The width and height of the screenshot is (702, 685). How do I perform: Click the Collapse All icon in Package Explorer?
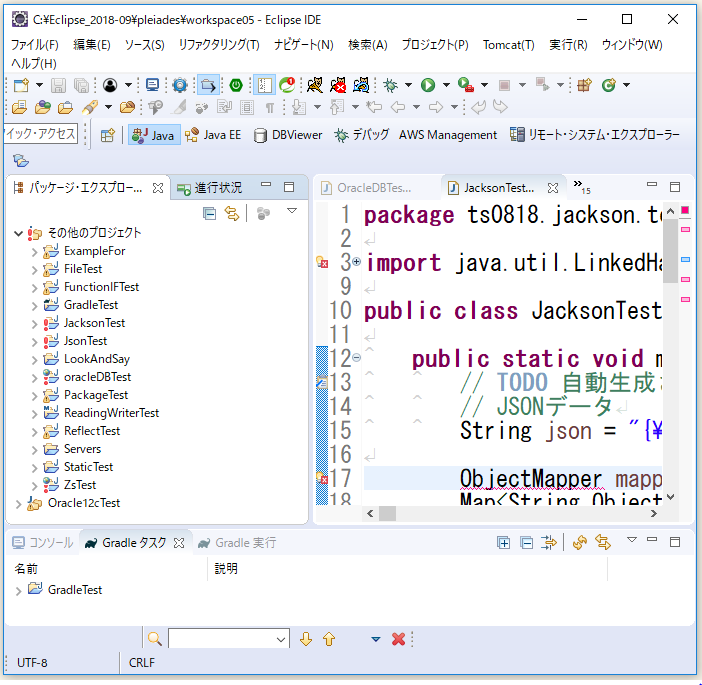click(x=209, y=214)
